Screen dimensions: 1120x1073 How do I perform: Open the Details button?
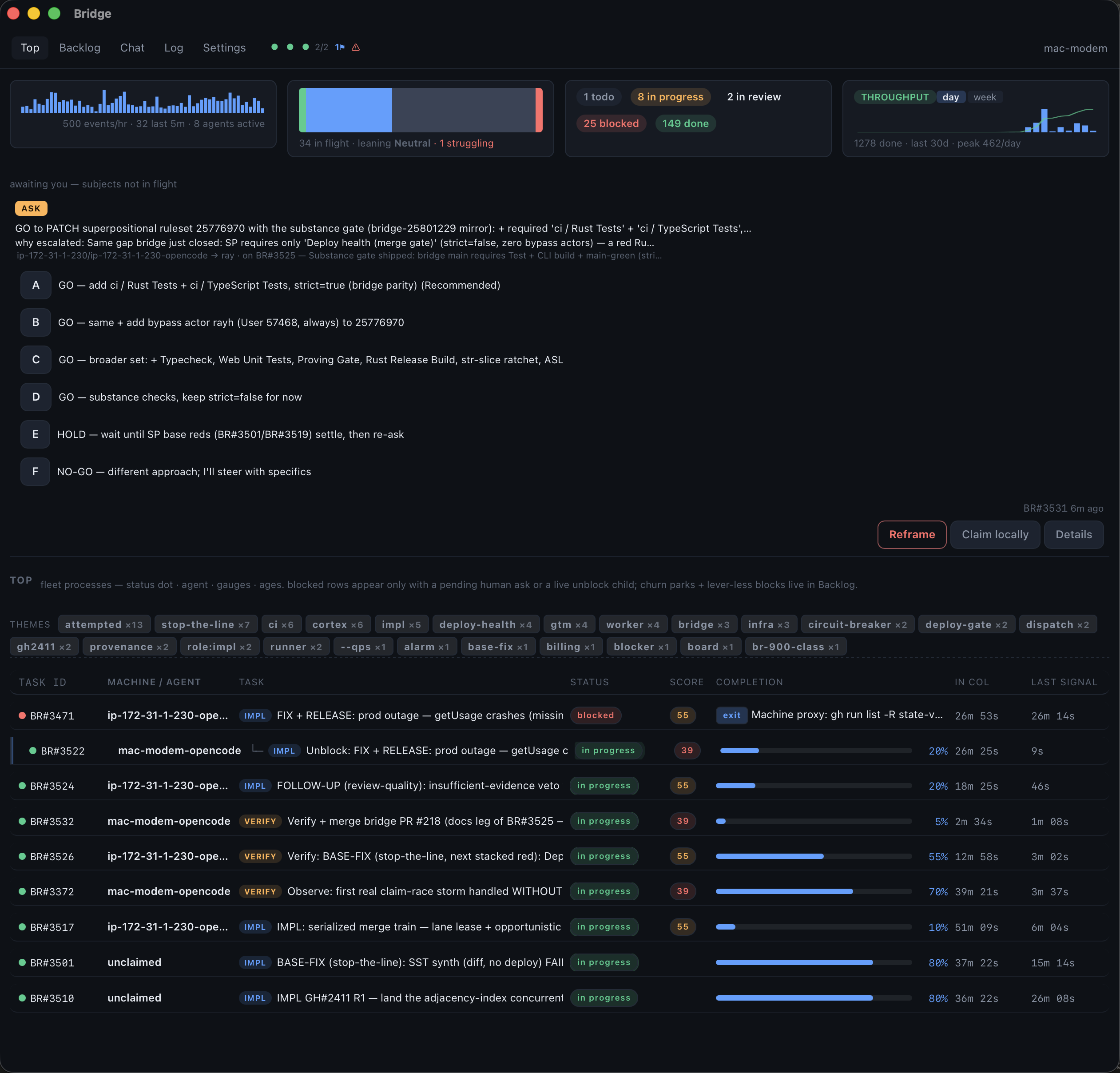(1073, 535)
